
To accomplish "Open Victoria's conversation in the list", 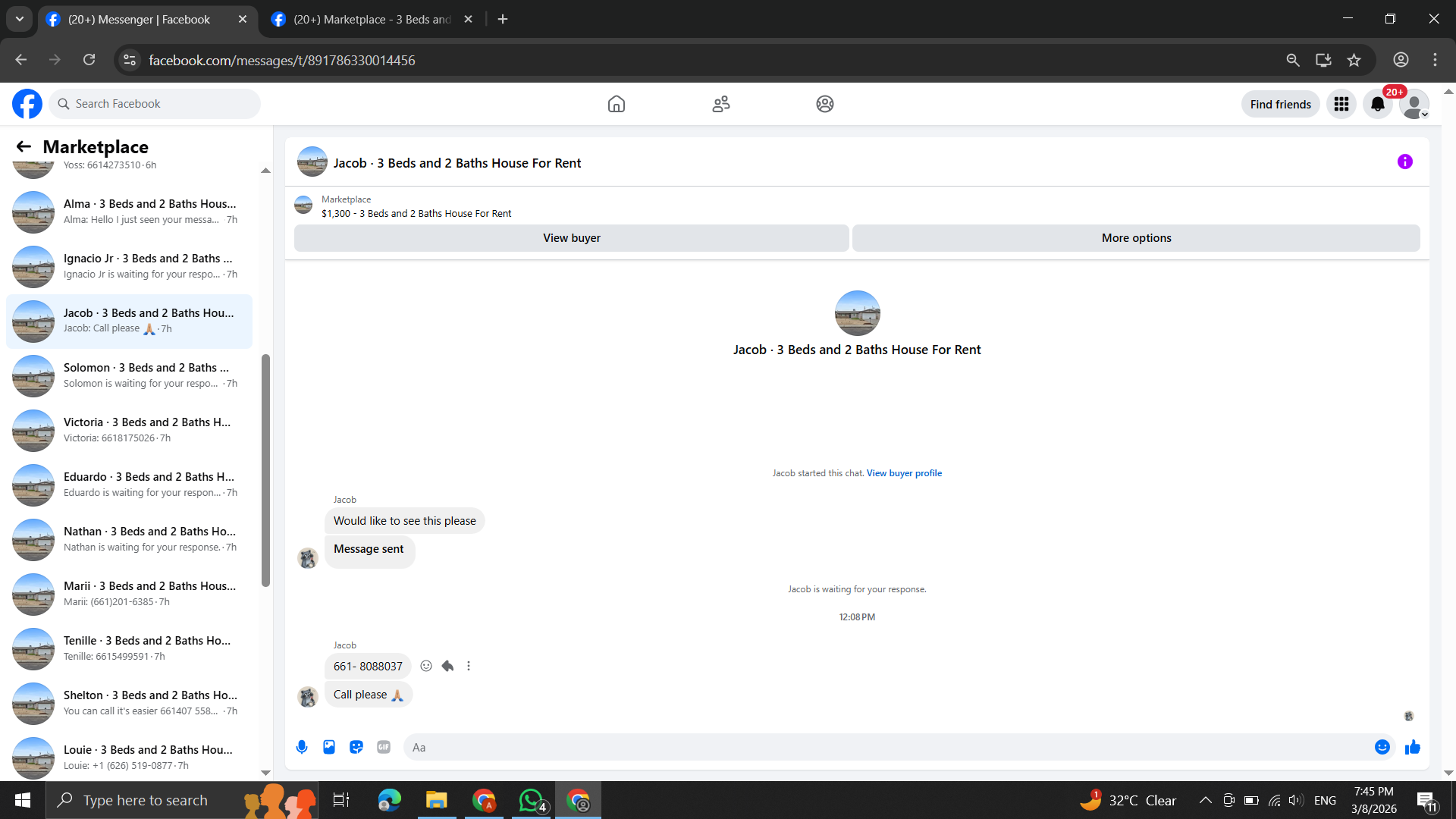I will point(129,430).
